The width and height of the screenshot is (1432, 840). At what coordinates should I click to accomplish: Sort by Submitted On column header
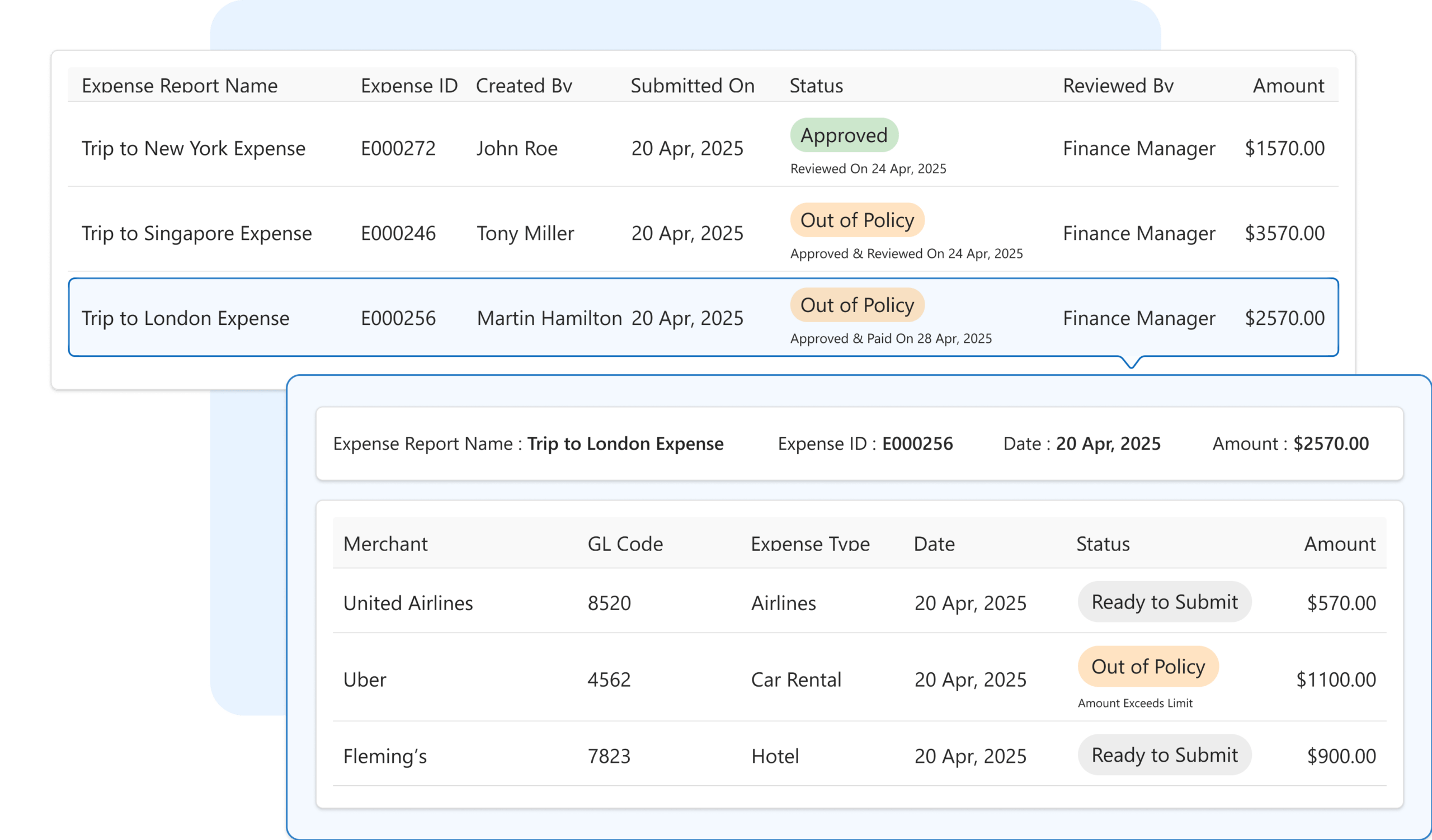point(692,86)
